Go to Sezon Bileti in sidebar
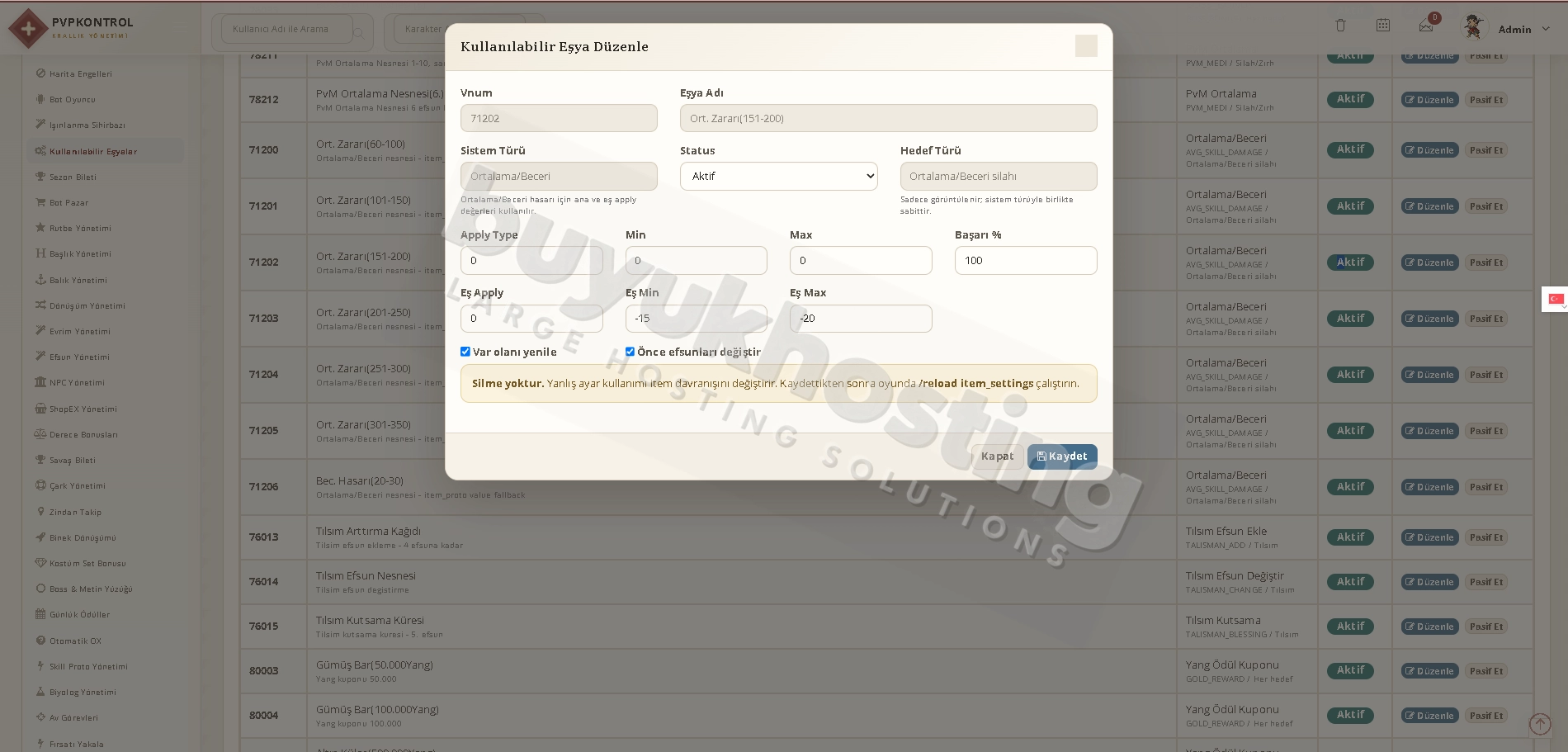 coord(73,177)
